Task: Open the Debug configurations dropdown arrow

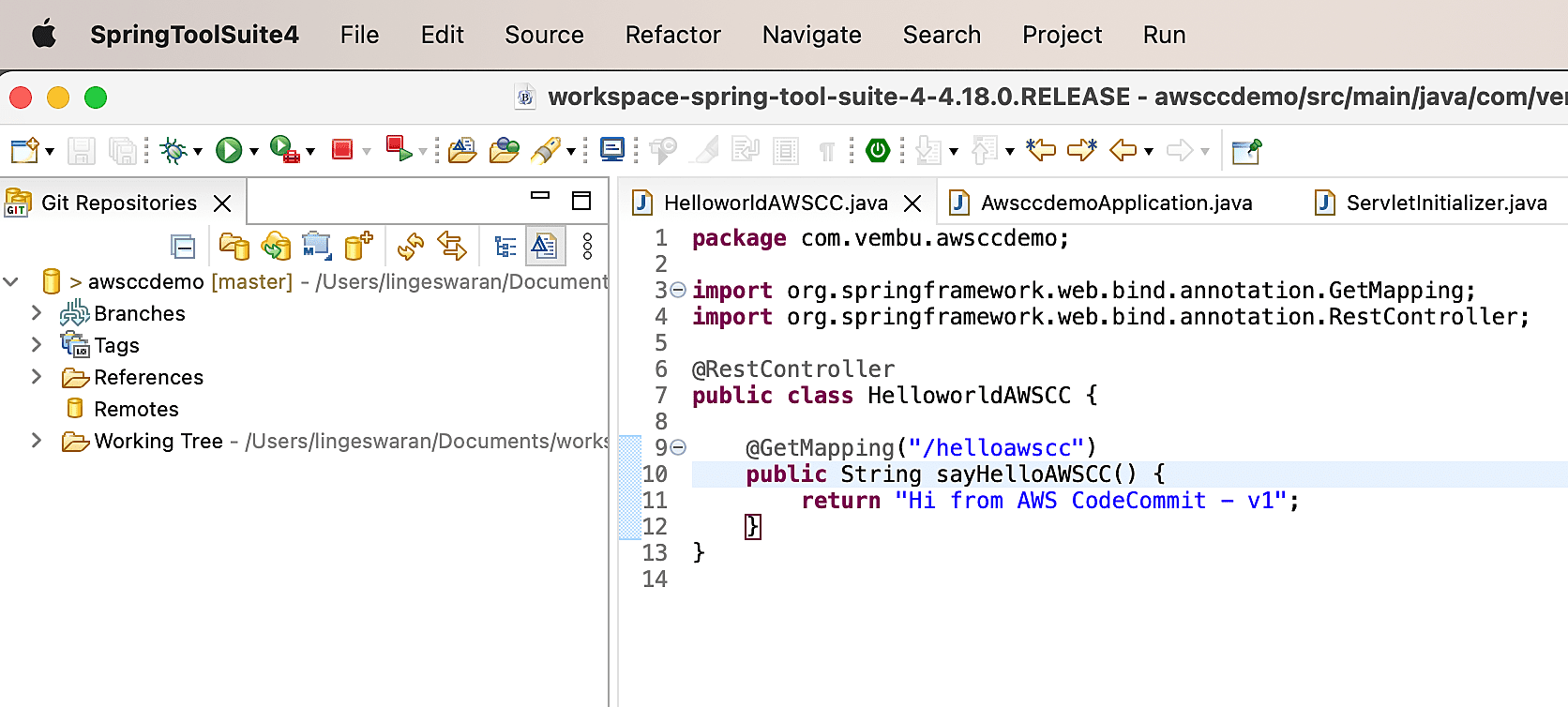Action: click(x=198, y=151)
